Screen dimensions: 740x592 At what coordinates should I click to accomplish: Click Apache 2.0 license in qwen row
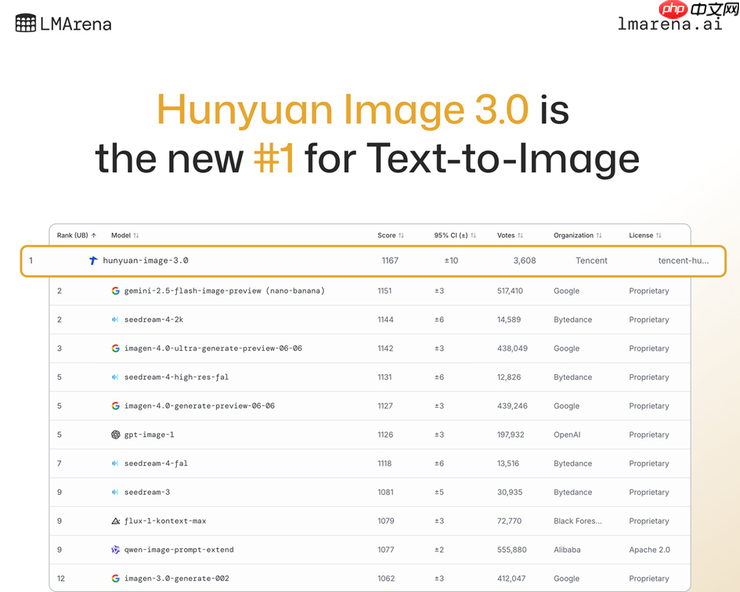(649, 550)
